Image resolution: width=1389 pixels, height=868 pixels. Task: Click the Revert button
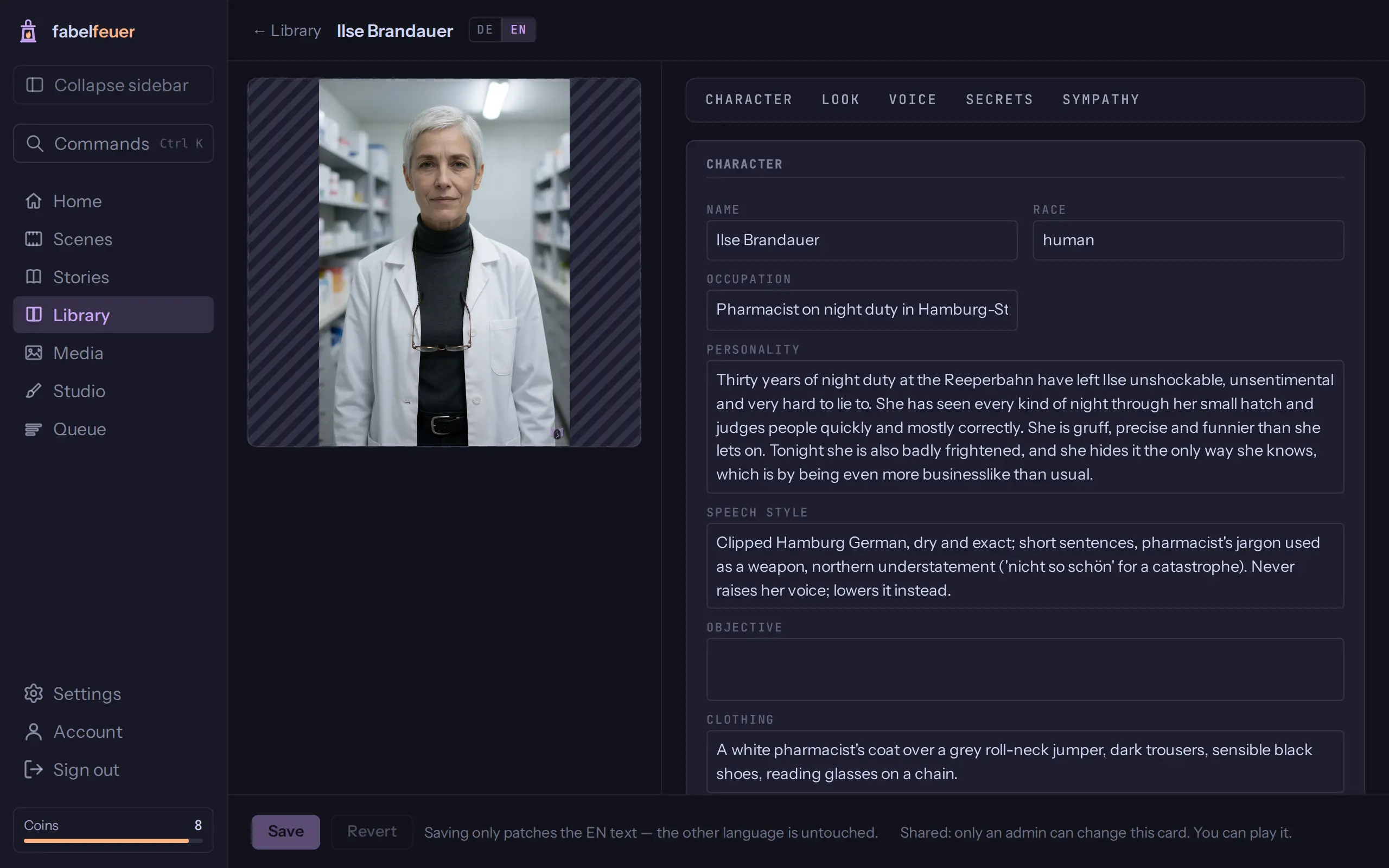372,832
